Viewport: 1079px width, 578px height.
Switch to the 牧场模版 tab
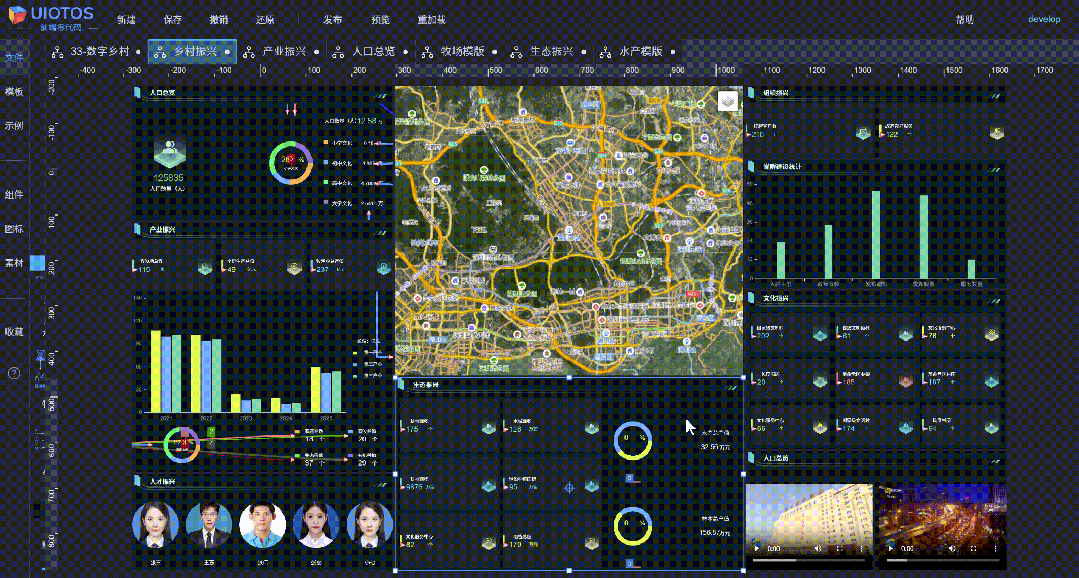tap(462, 51)
